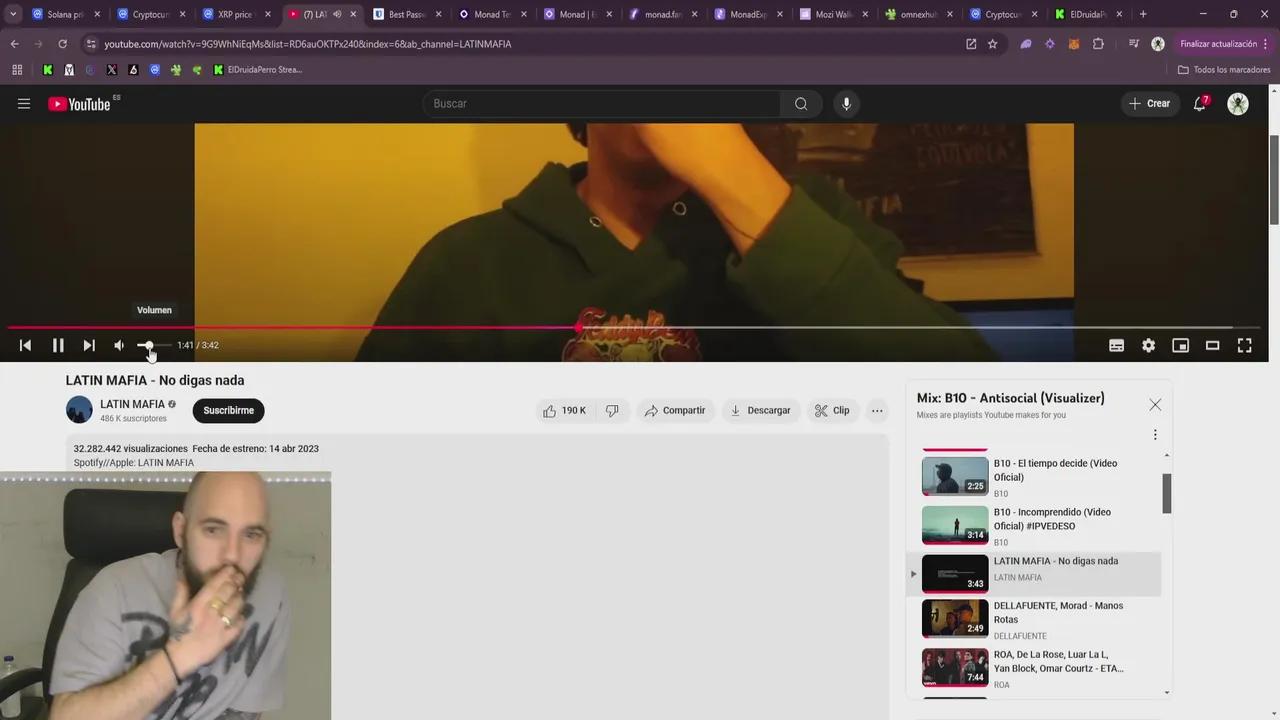Open the LATIN MAFIA channel name link

tap(132, 404)
